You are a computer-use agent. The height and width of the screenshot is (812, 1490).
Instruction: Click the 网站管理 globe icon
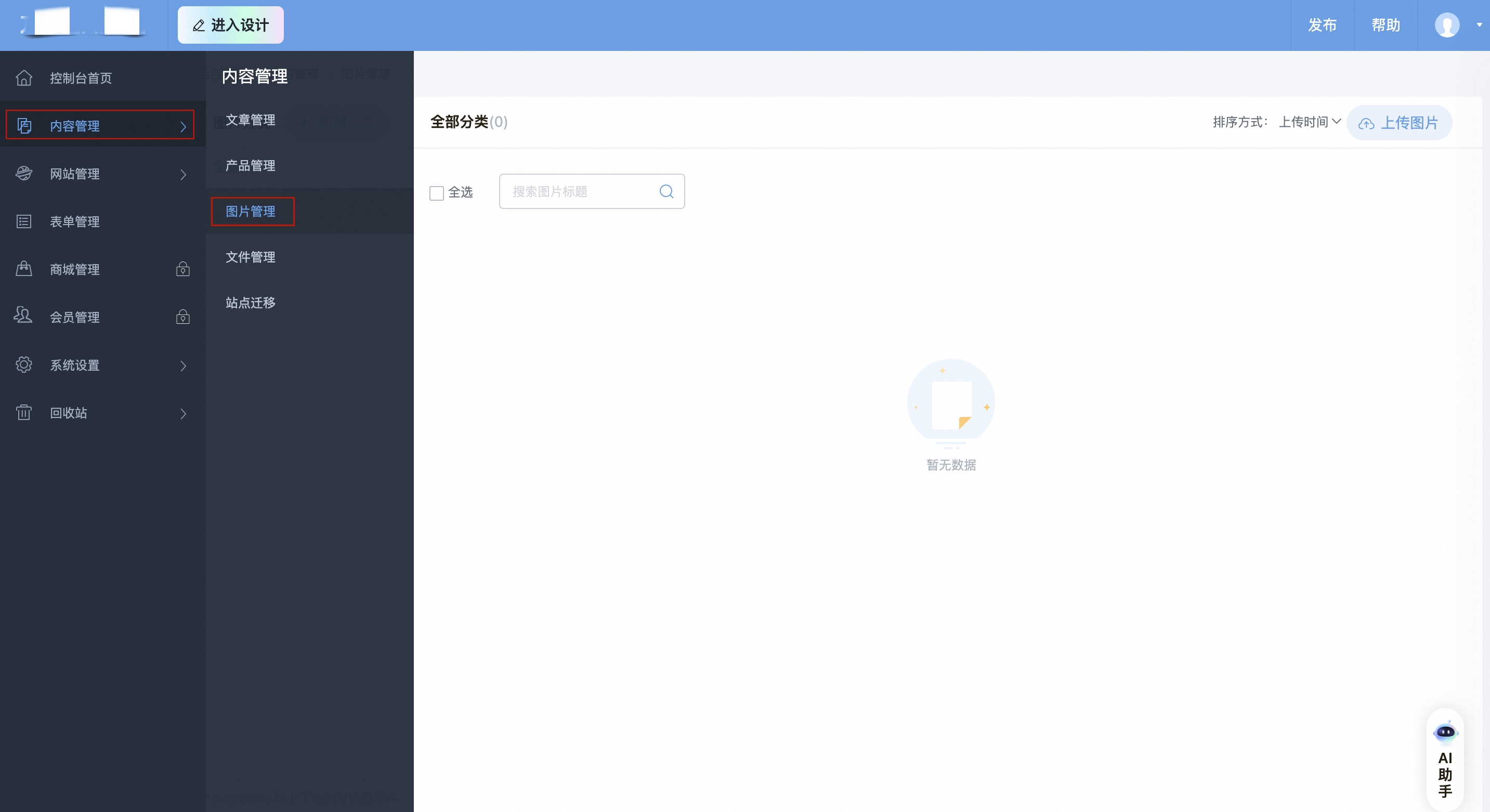coord(24,173)
